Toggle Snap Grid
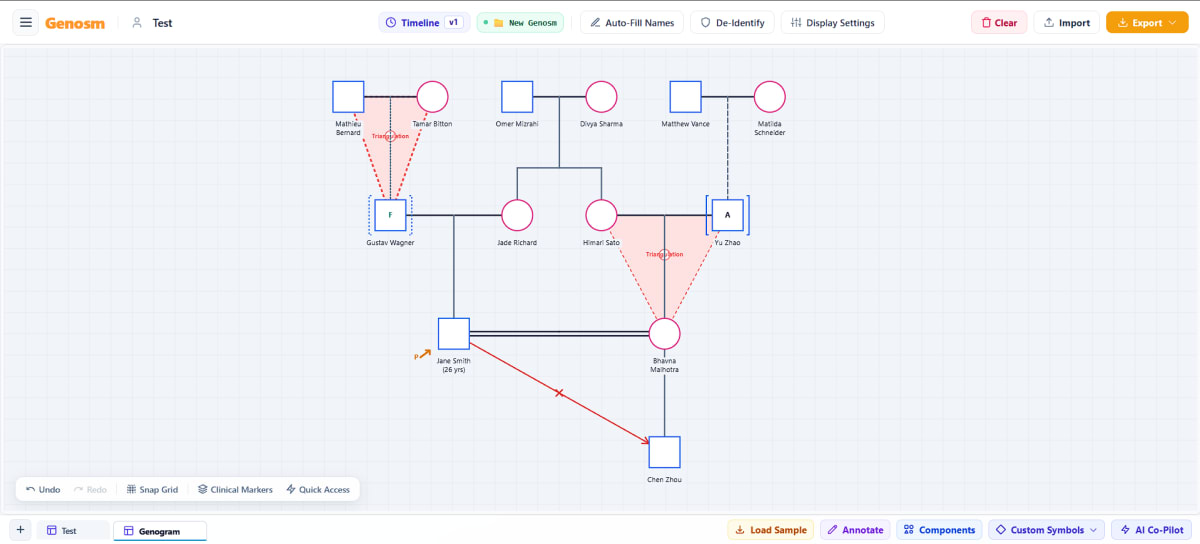Viewport: 1200px width, 544px height. pos(152,489)
